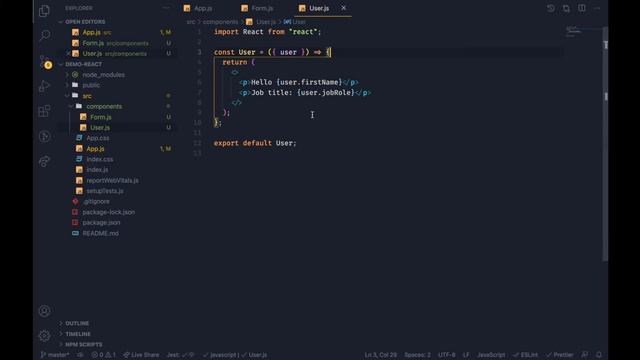Image resolution: width=640 pixels, height=360 pixels.
Task: Expand the node_modules folder
Action: [103, 75]
